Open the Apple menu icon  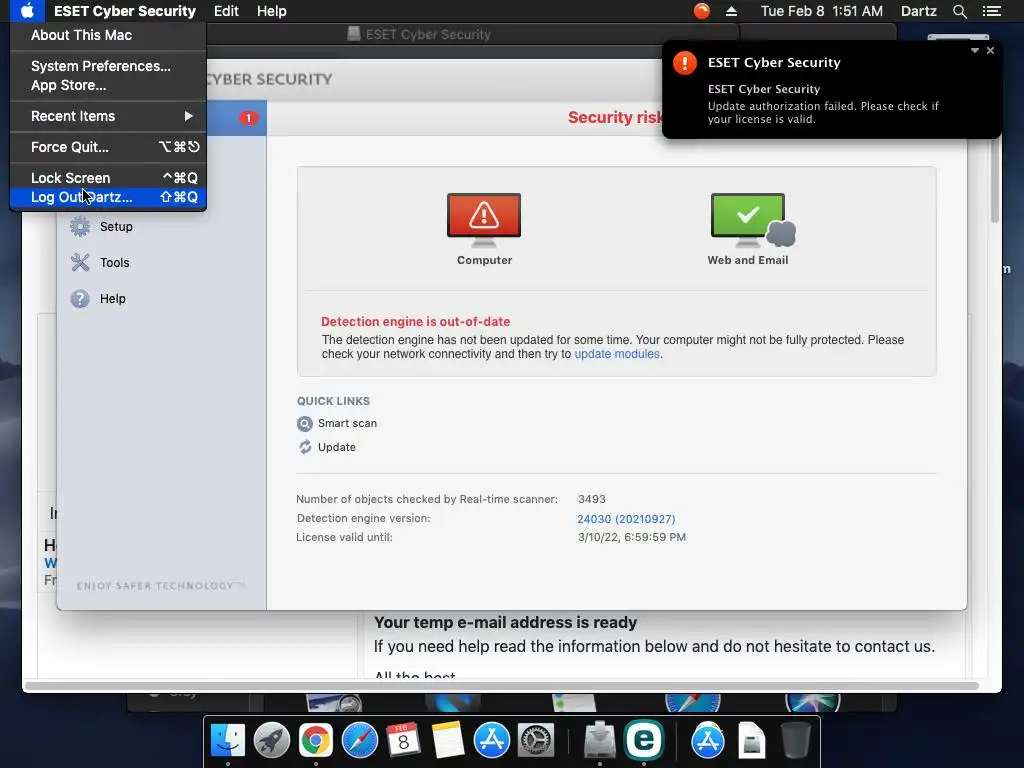tap(27, 11)
